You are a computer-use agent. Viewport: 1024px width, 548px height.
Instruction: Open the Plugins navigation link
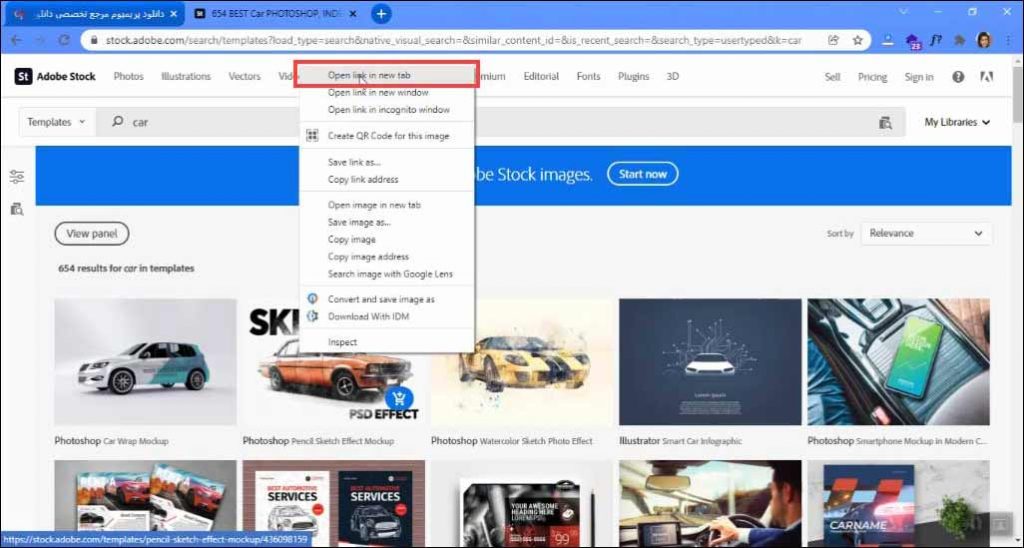pos(633,76)
